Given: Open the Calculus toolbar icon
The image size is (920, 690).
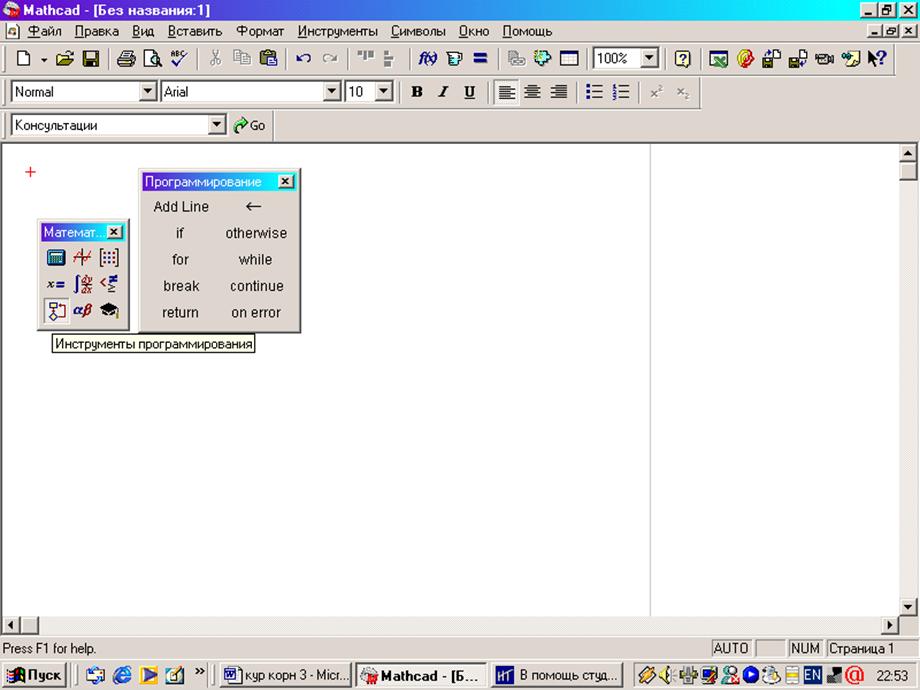Looking at the screenshot, I should coord(82,284).
